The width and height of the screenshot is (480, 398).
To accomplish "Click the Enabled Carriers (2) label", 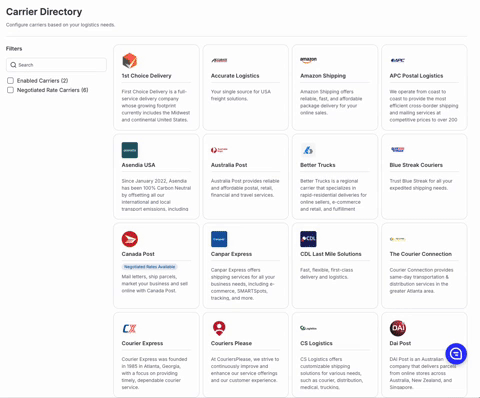I will (42, 81).
